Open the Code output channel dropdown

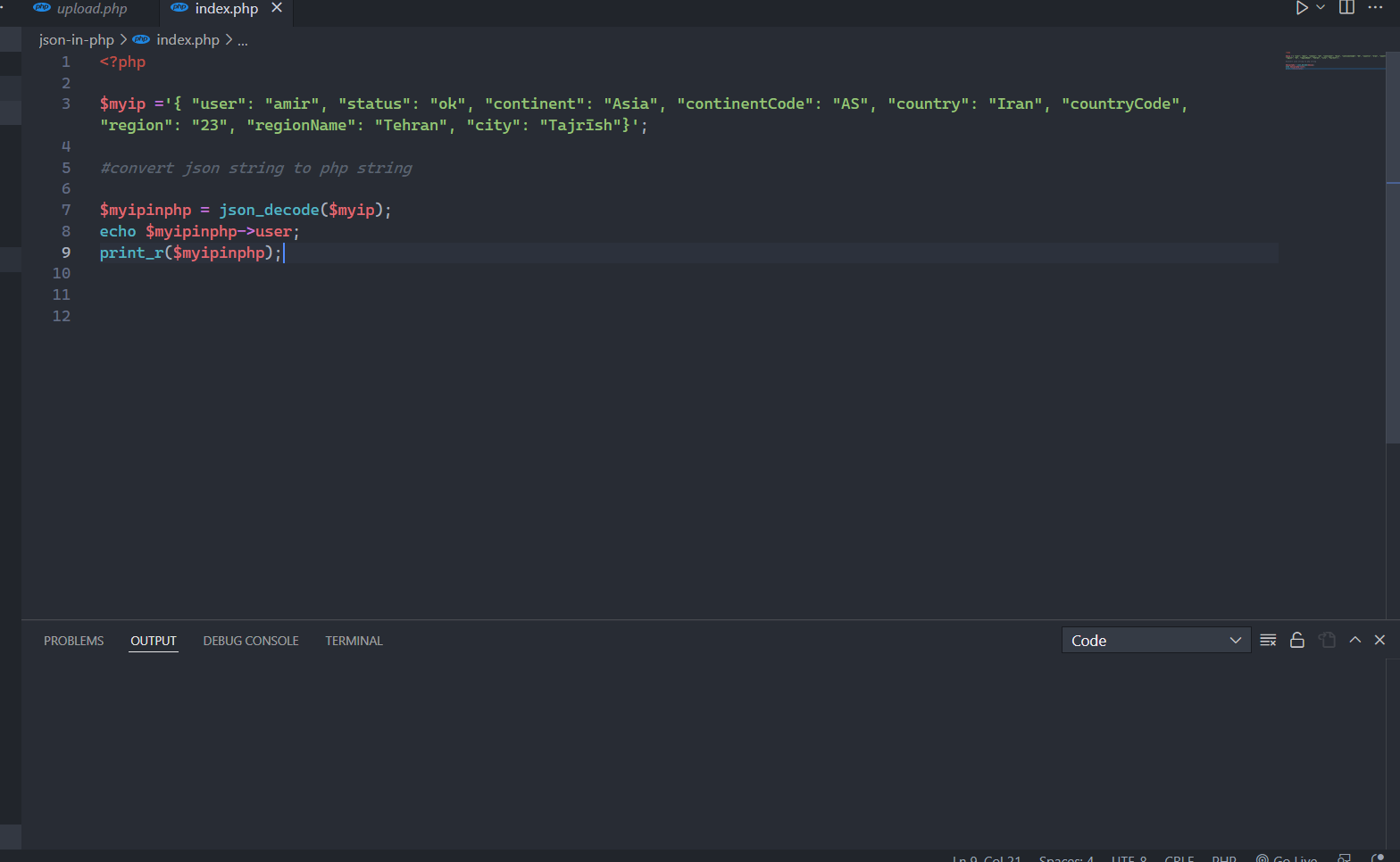pos(1155,641)
